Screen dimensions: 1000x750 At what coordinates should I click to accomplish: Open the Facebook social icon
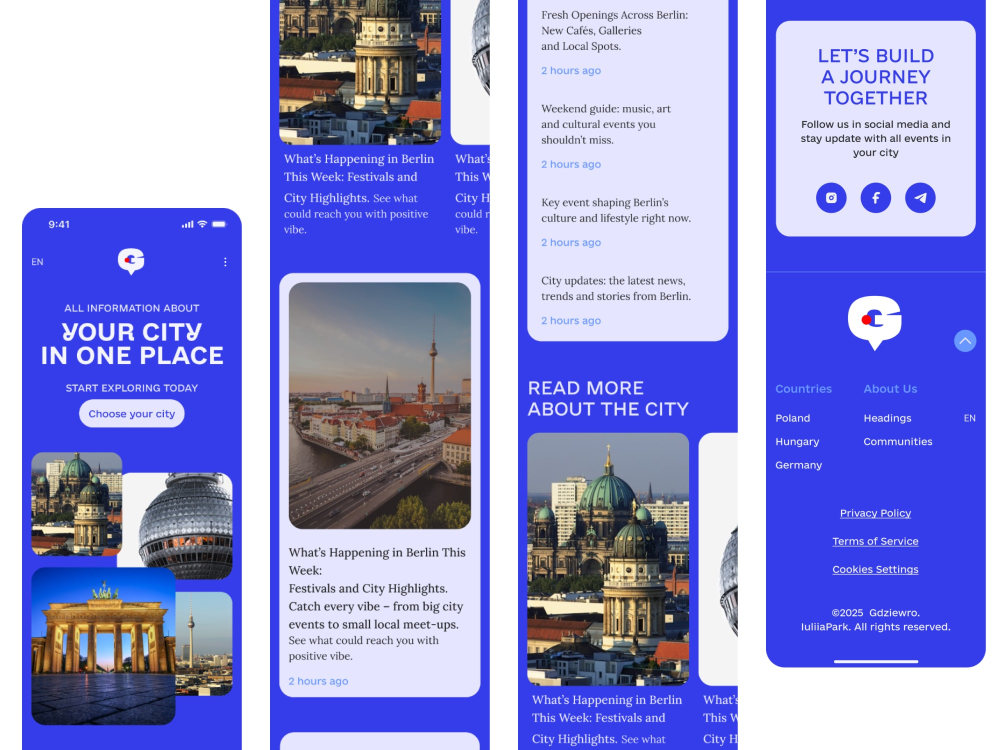[x=876, y=198]
